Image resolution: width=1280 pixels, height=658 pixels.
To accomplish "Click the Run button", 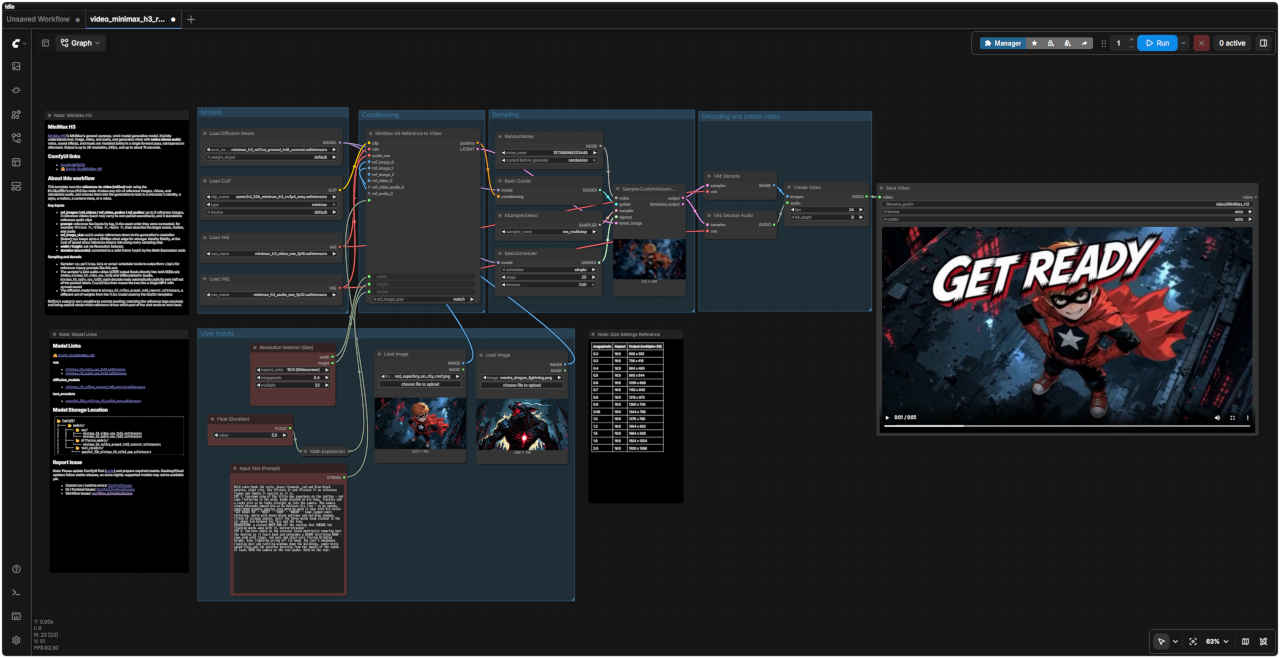I will point(1157,43).
